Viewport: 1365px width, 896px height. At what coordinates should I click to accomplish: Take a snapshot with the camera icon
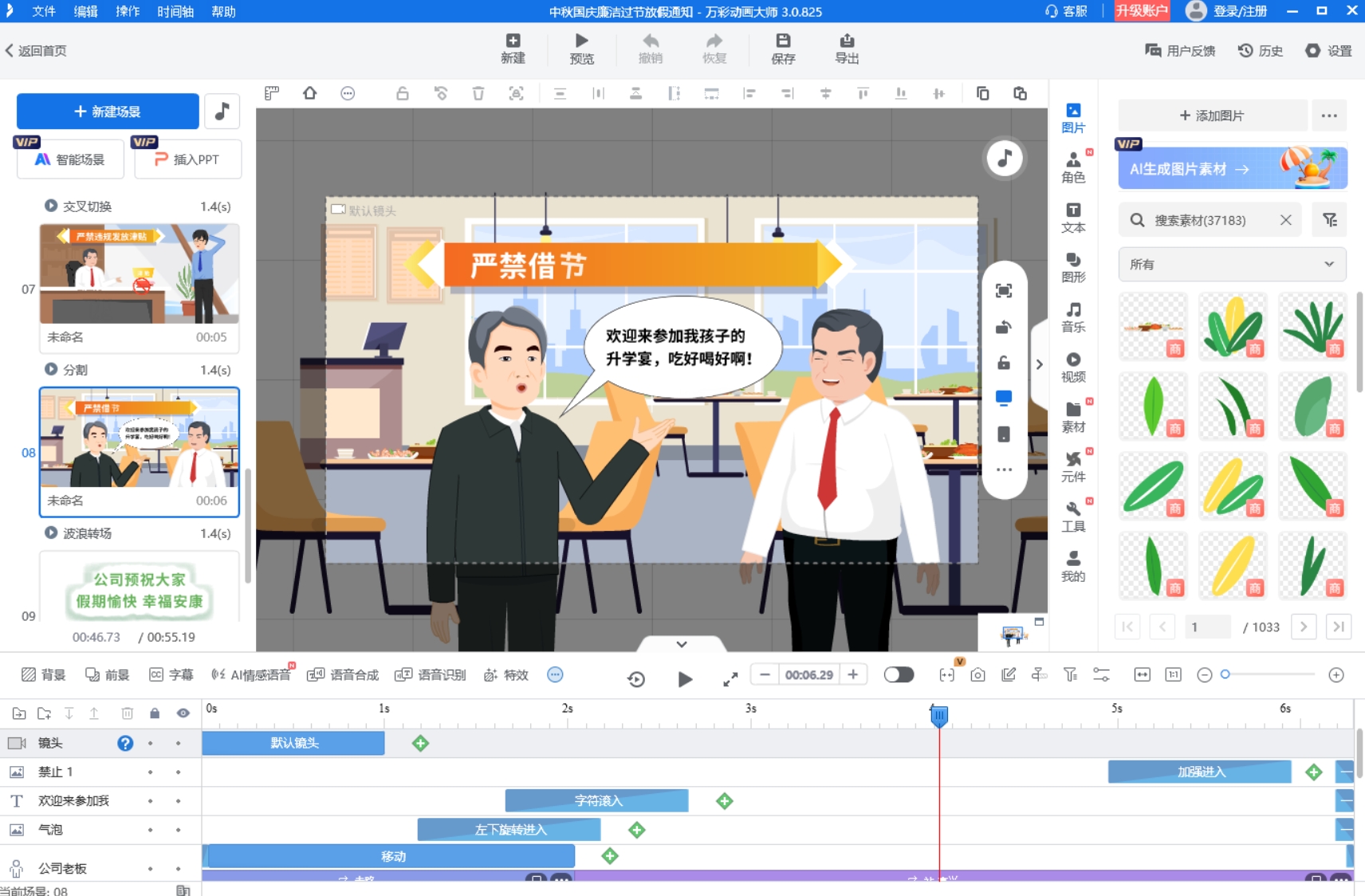coord(978,674)
